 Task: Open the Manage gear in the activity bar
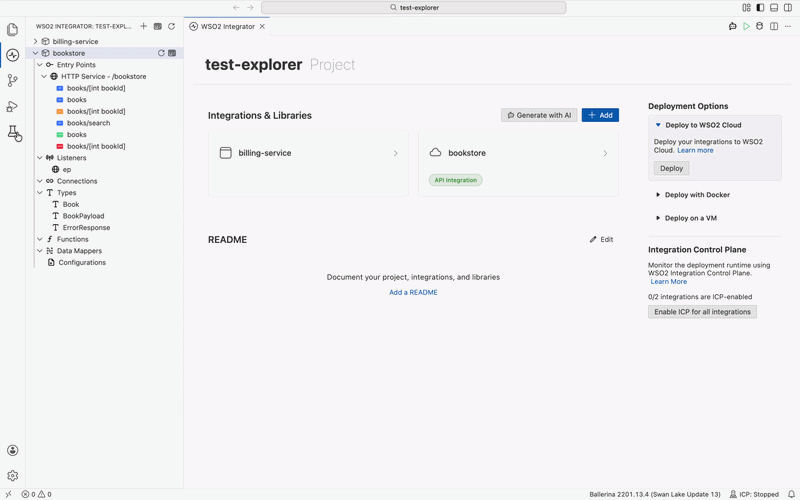point(13,476)
